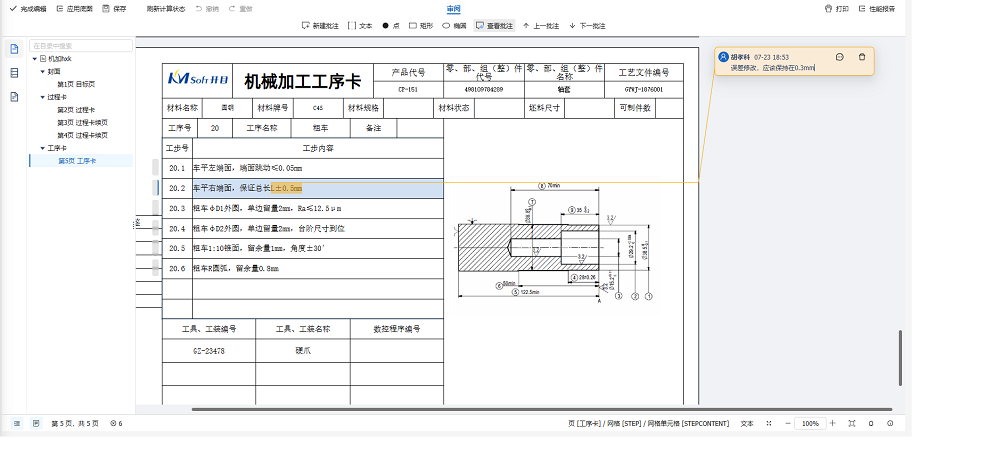
Task: Go to previous annotation with 上一批注
Action: pos(541,26)
